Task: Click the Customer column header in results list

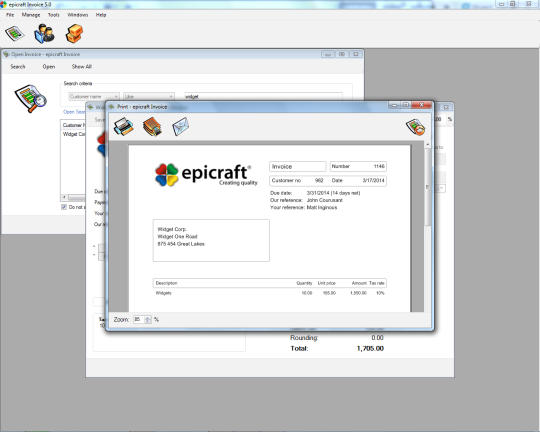Action: tap(73, 125)
